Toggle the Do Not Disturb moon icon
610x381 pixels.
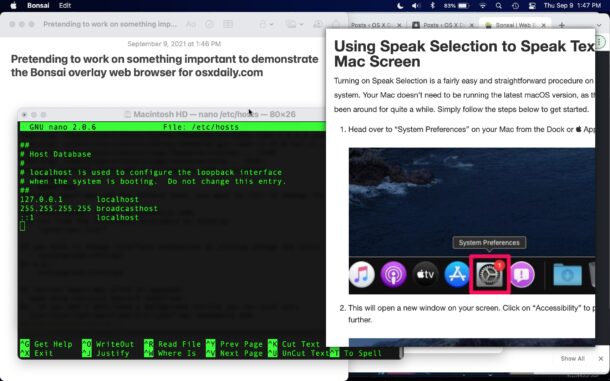400,5
